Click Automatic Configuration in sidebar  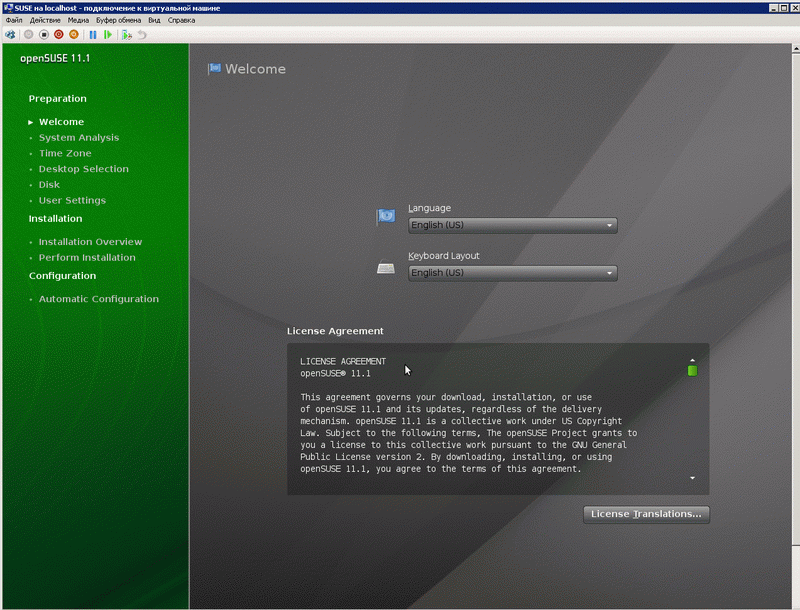click(x=98, y=299)
